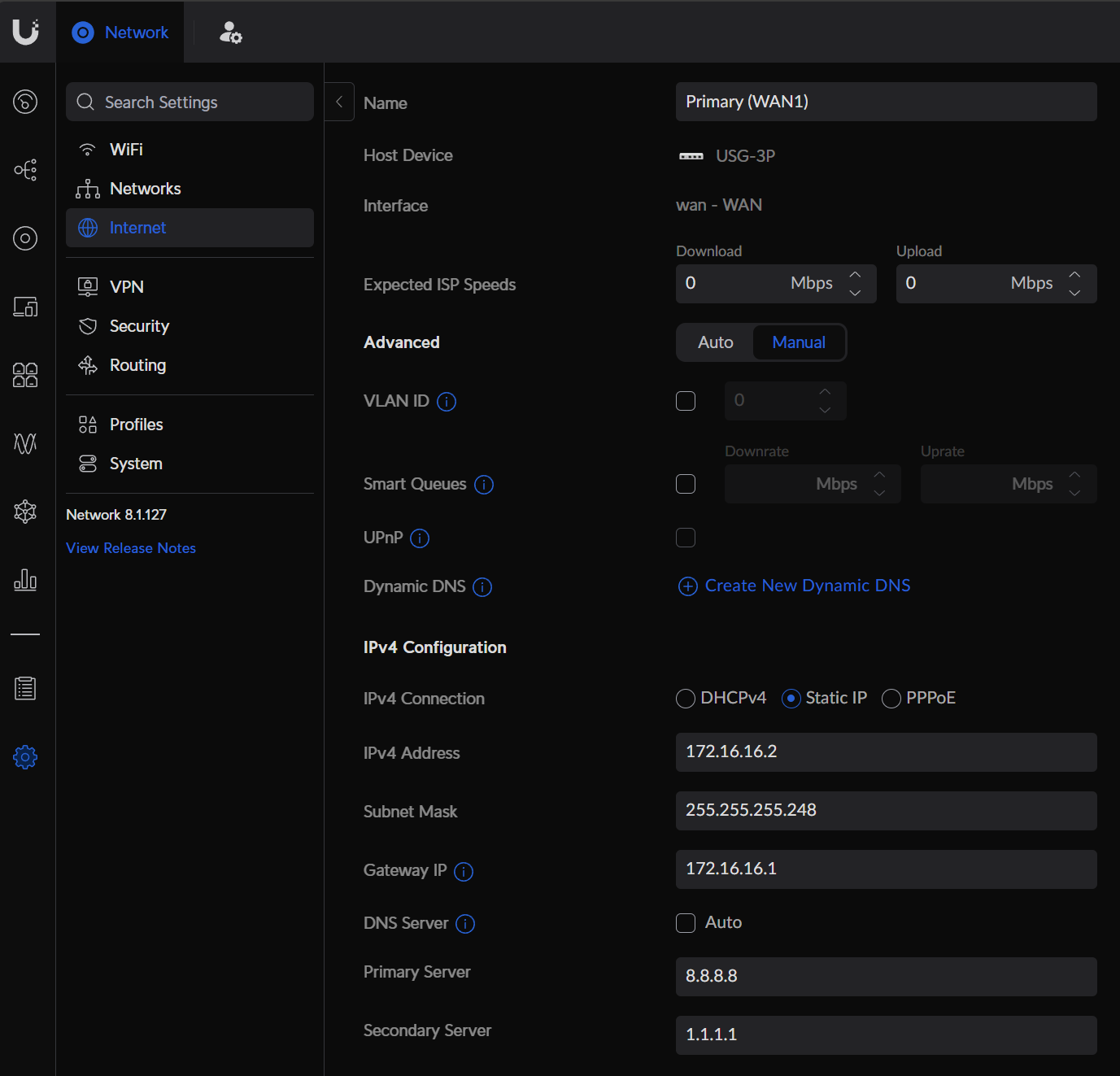Decrease the Download speed stepper

tap(855, 293)
